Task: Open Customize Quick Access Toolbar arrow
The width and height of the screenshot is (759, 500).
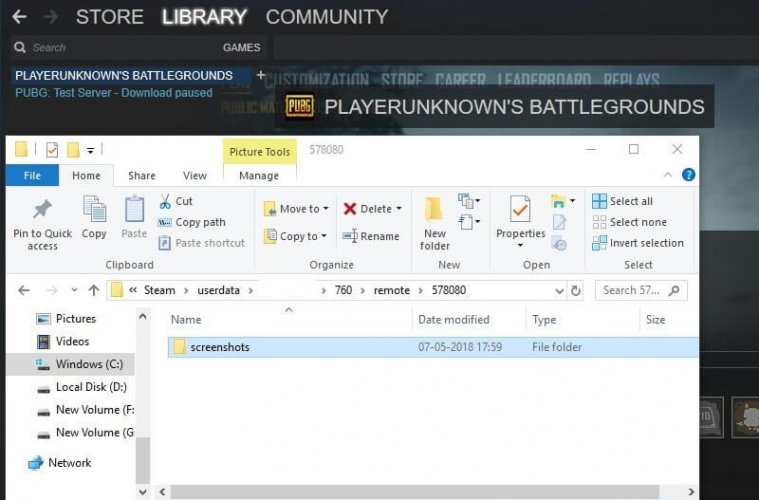Action: (x=90, y=151)
